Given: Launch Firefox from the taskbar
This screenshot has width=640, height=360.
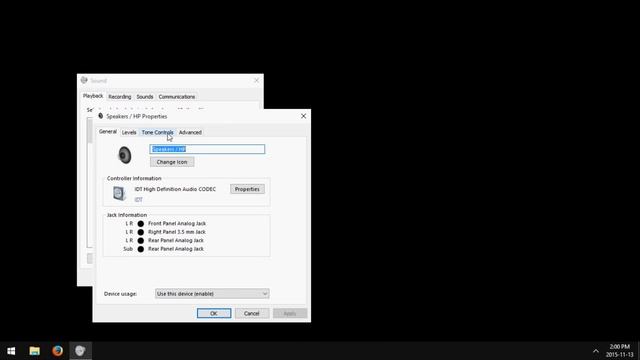Looking at the screenshot, I should coord(58,351).
